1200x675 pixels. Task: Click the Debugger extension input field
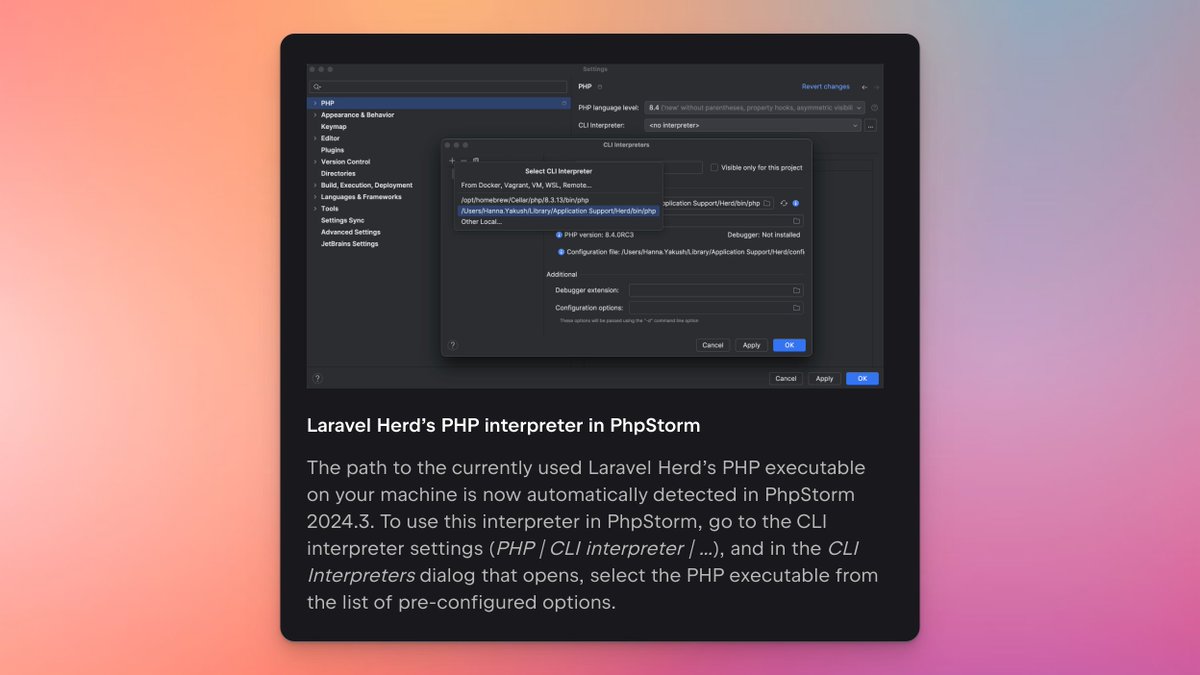[x=715, y=290]
